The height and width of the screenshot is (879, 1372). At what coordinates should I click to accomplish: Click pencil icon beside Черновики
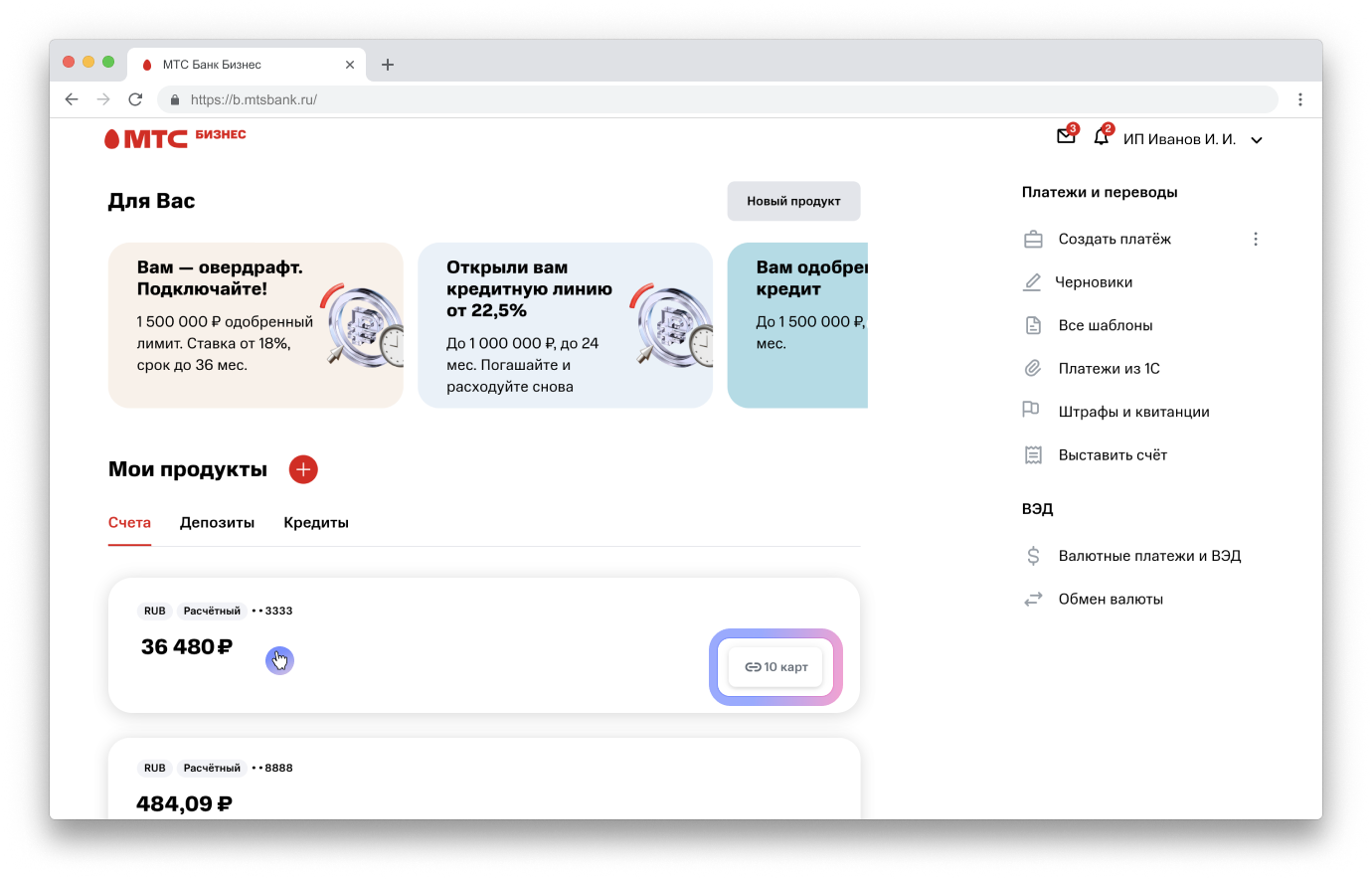(x=1032, y=282)
